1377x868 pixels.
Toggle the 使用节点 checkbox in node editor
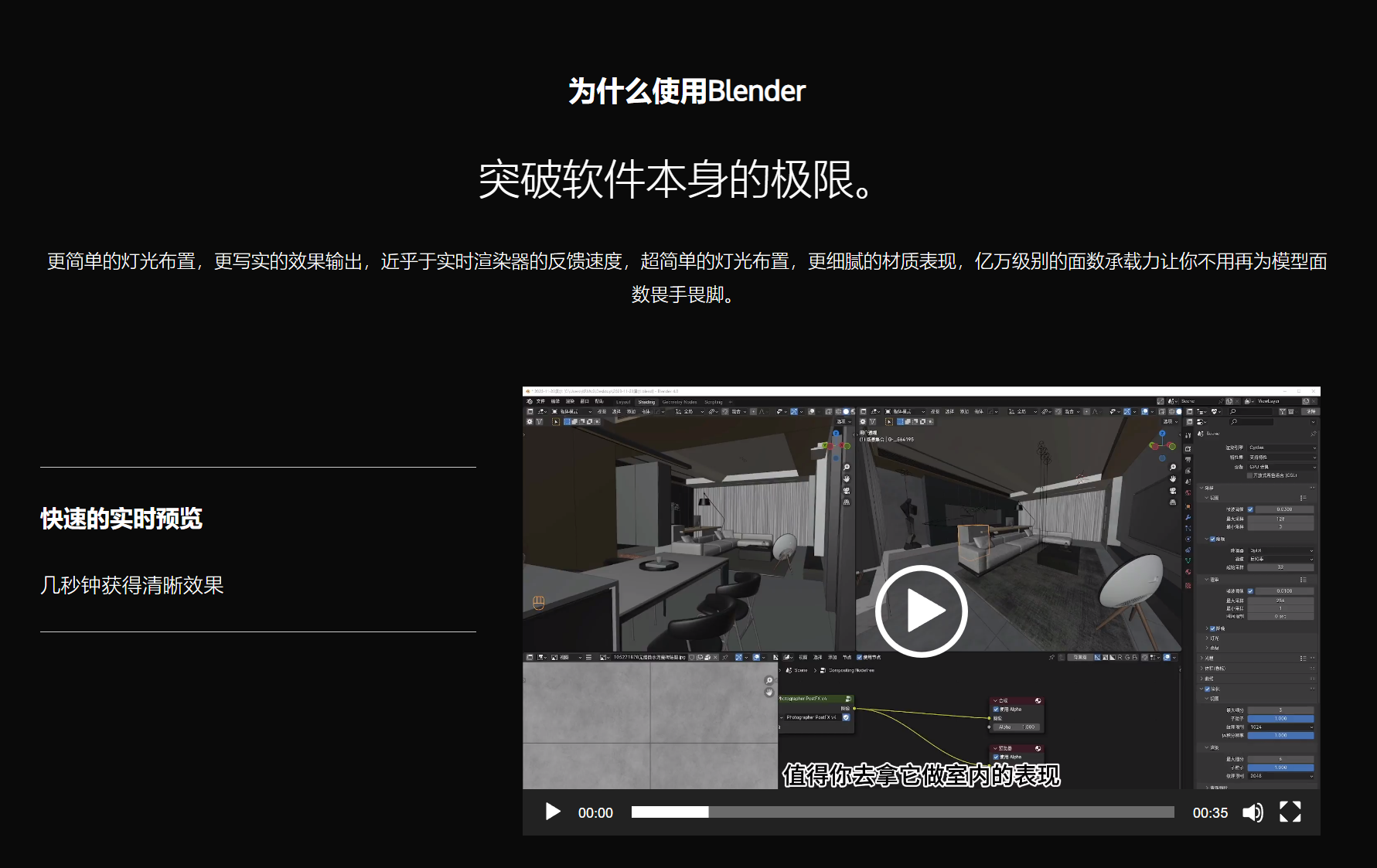[860, 657]
